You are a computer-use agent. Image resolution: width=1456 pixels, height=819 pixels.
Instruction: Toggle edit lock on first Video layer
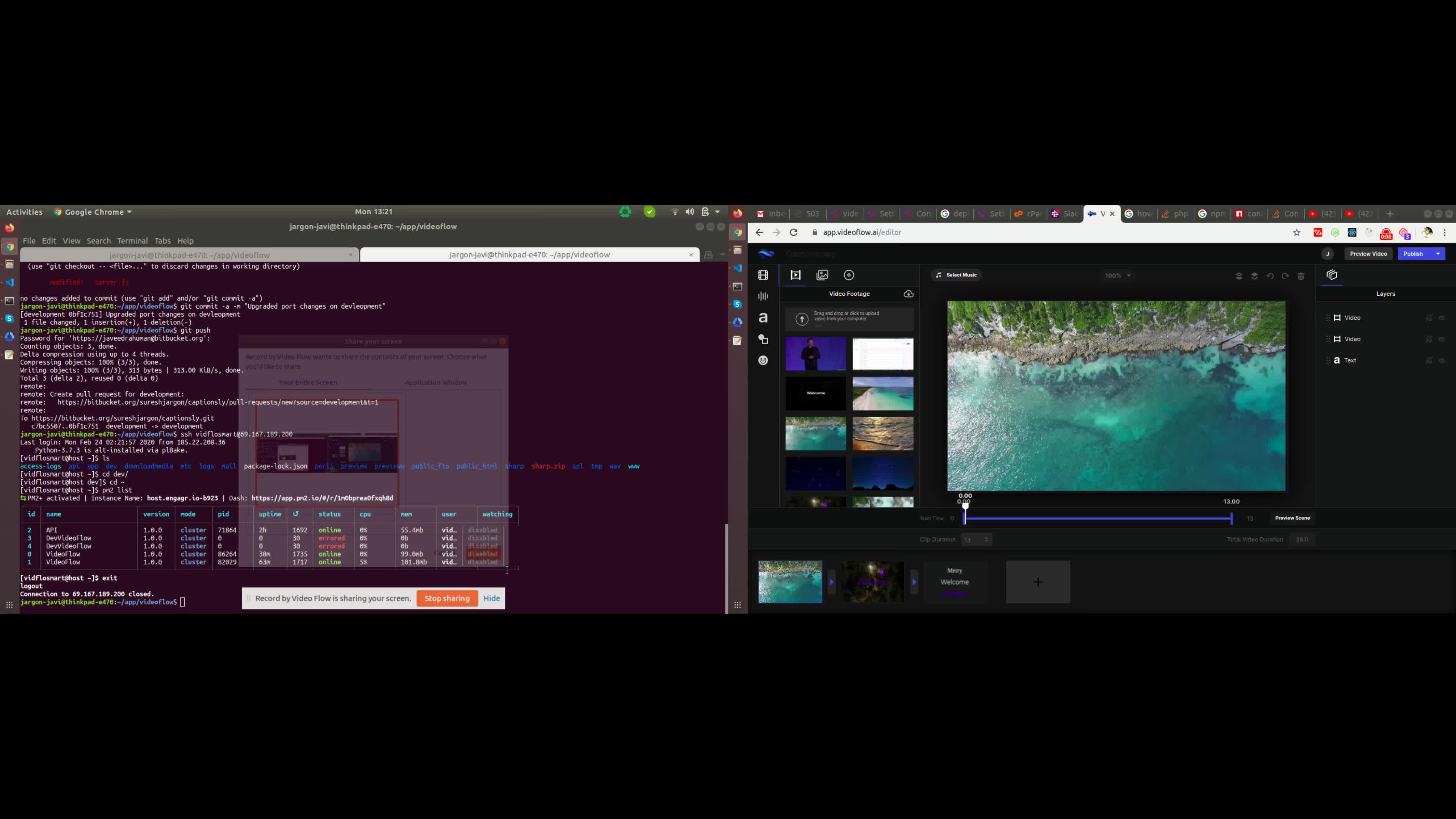click(1428, 318)
